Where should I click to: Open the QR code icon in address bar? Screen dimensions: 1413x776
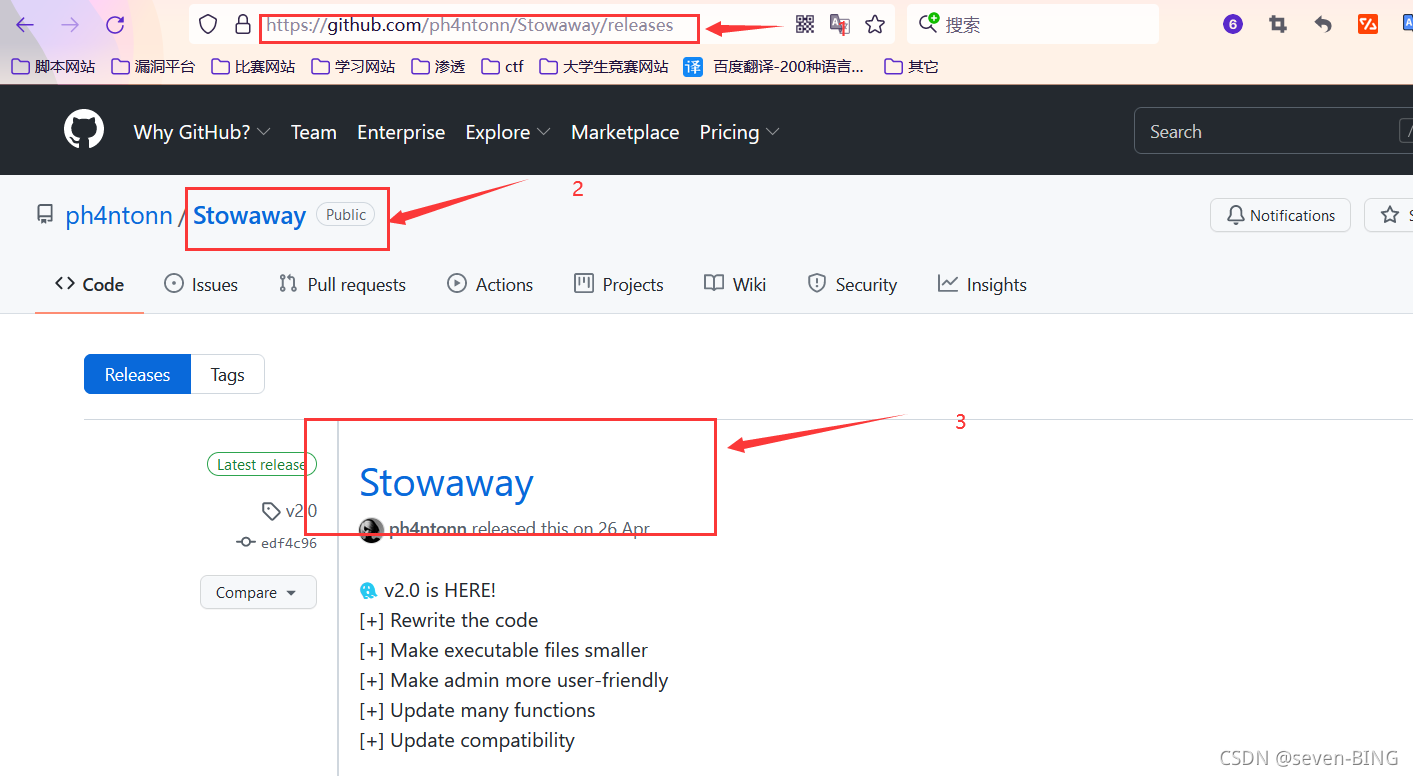tap(805, 25)
